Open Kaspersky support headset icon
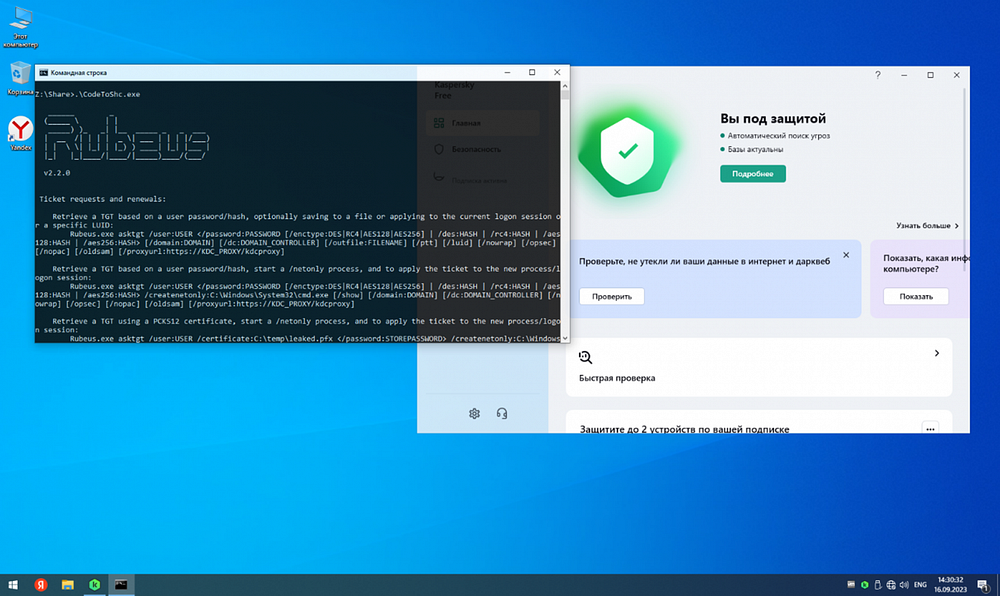This screenshot has width=1000, height=596. [502, 414]
